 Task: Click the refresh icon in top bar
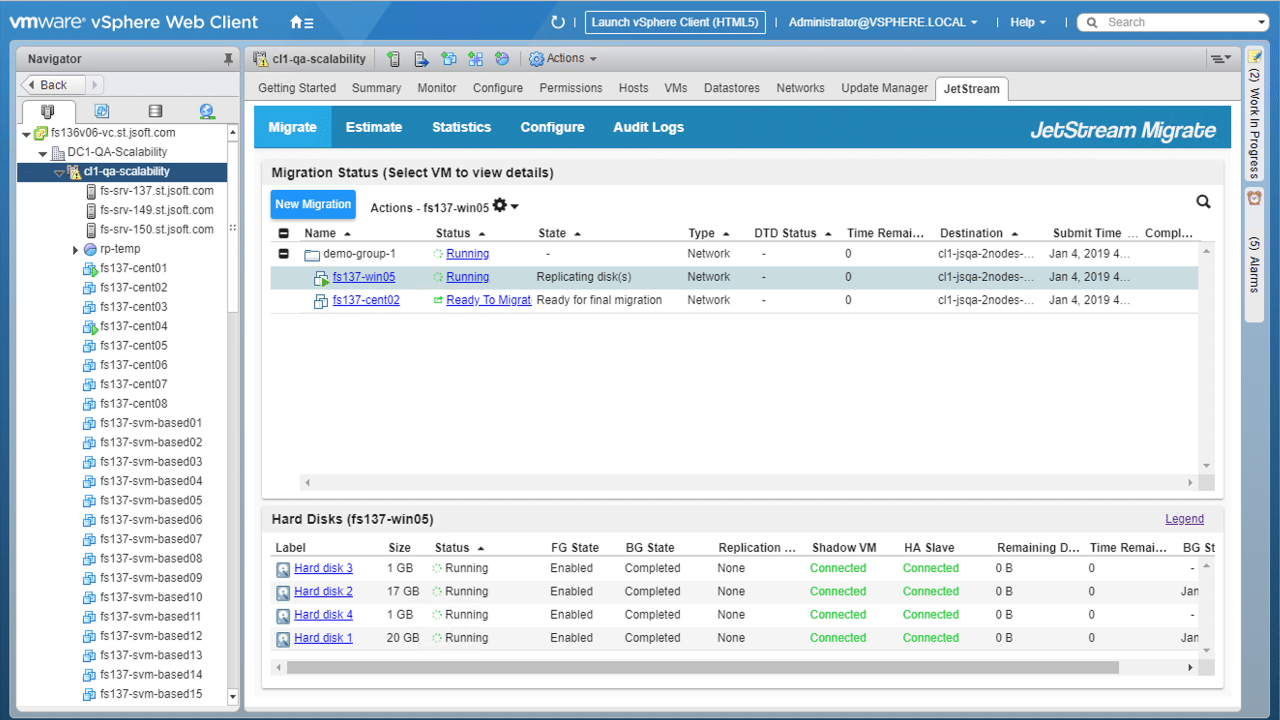point(558,22)
